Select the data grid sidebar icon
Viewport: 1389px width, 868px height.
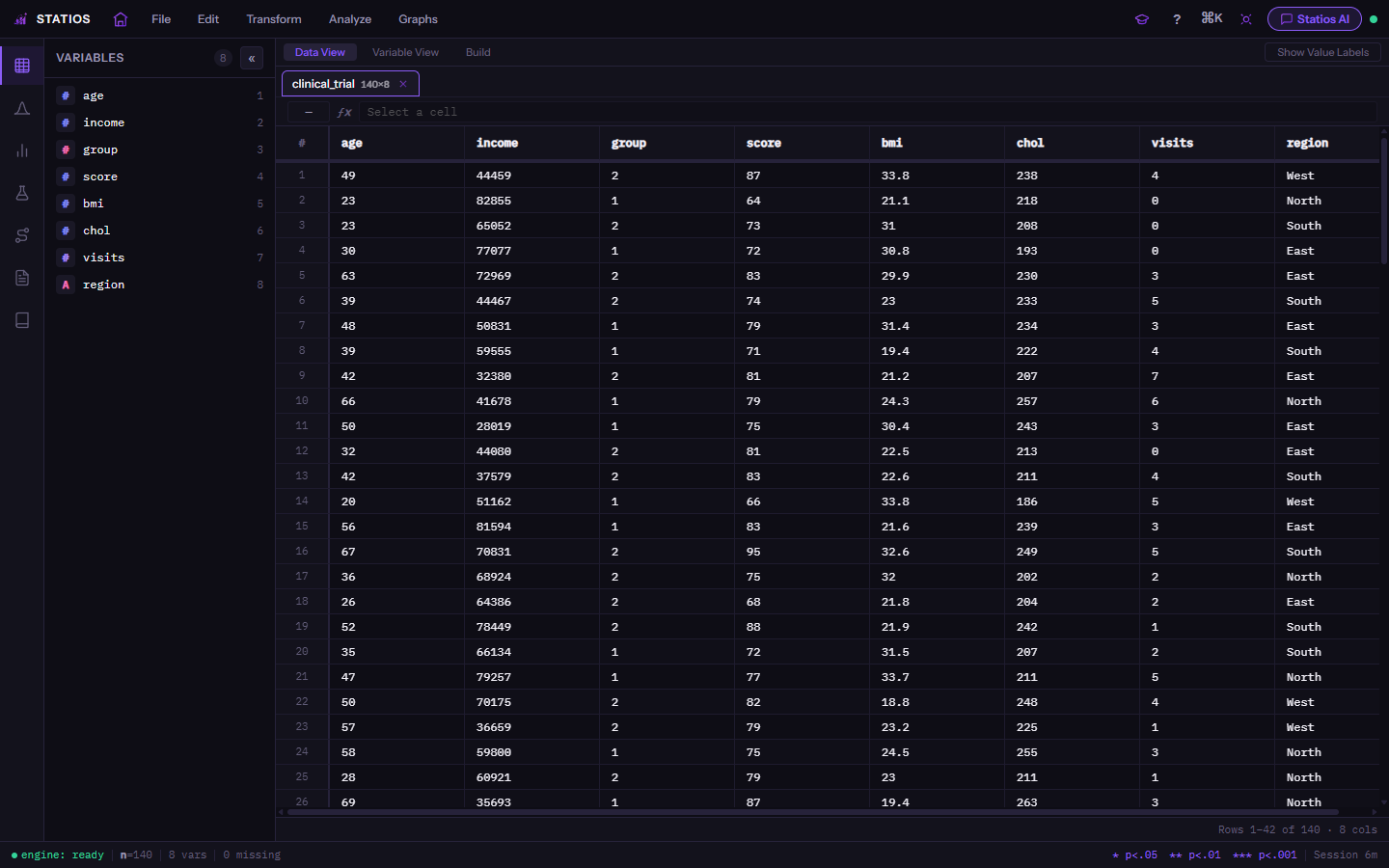click(22, 66)
